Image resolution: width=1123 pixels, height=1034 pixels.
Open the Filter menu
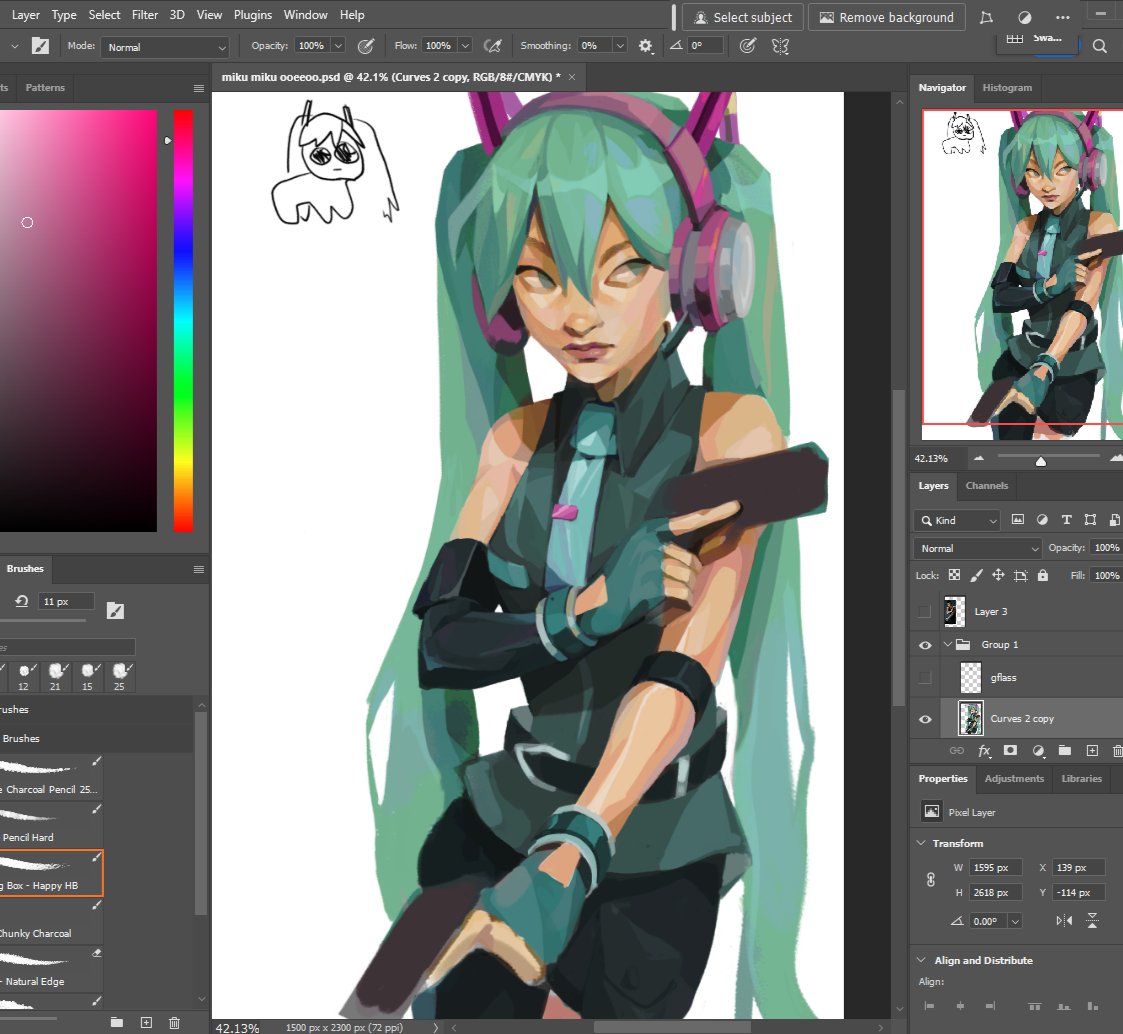145,14
